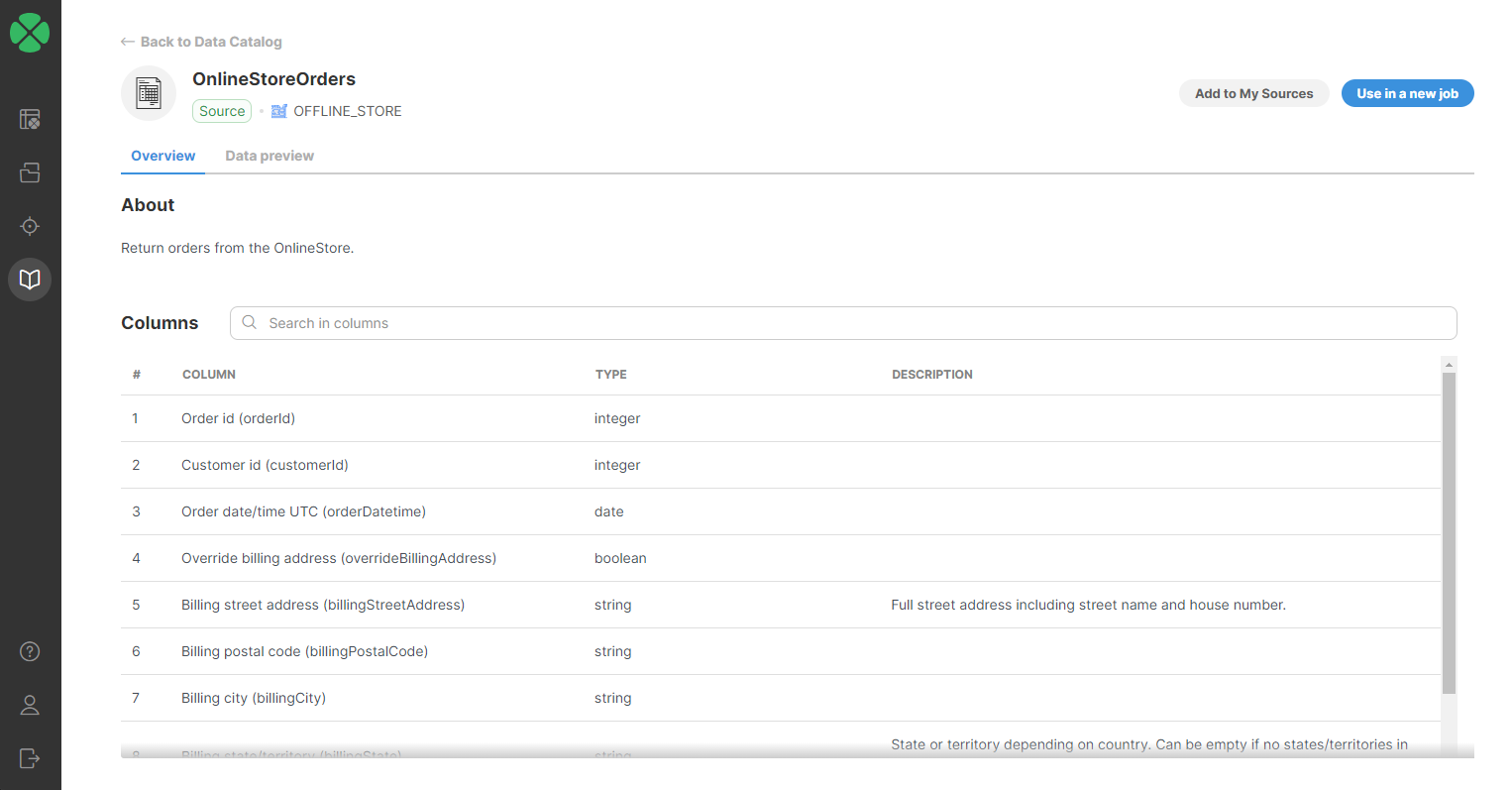Switch to the Data preview tab

point(270,156)
